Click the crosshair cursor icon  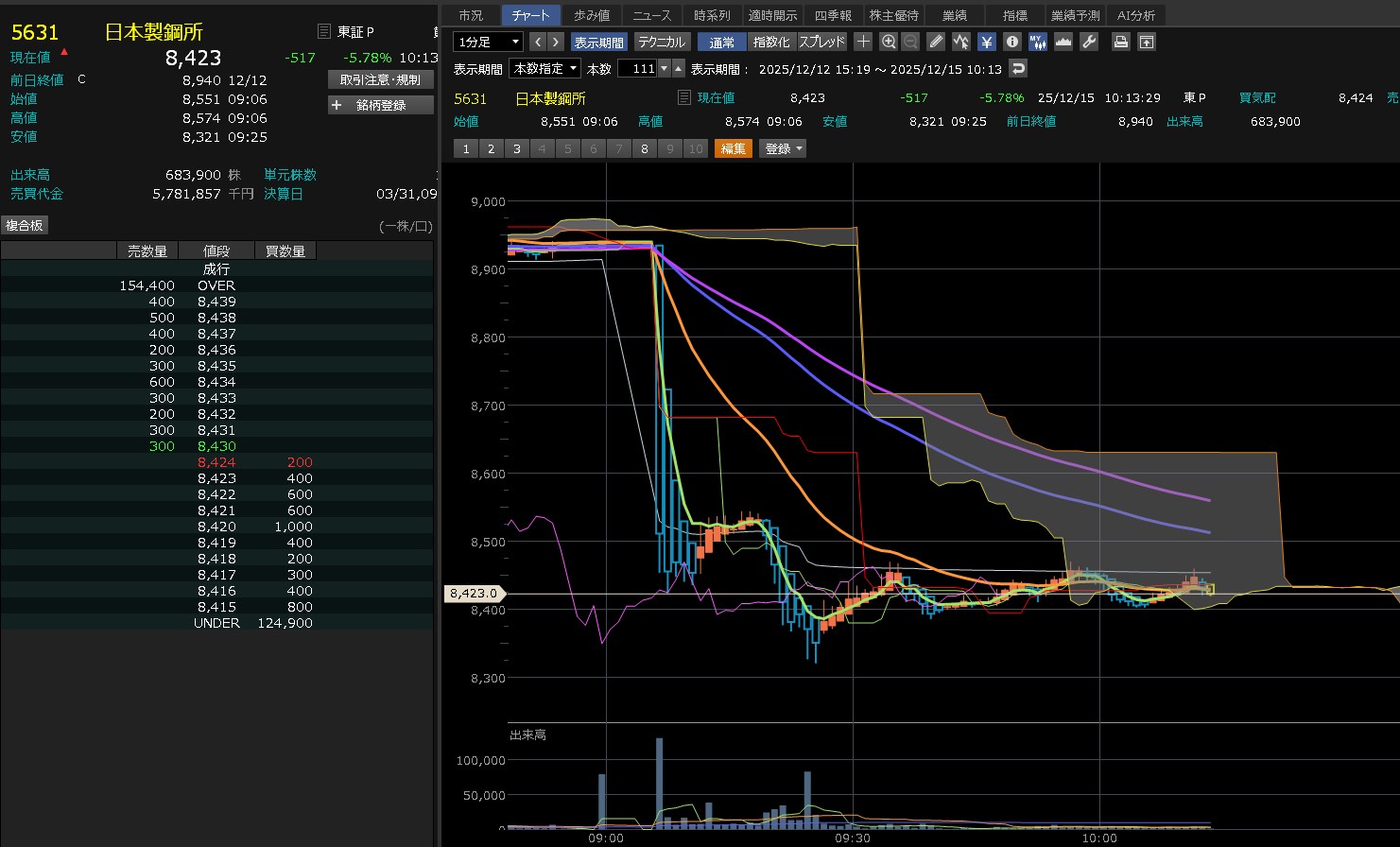click(x=863, y=42)
